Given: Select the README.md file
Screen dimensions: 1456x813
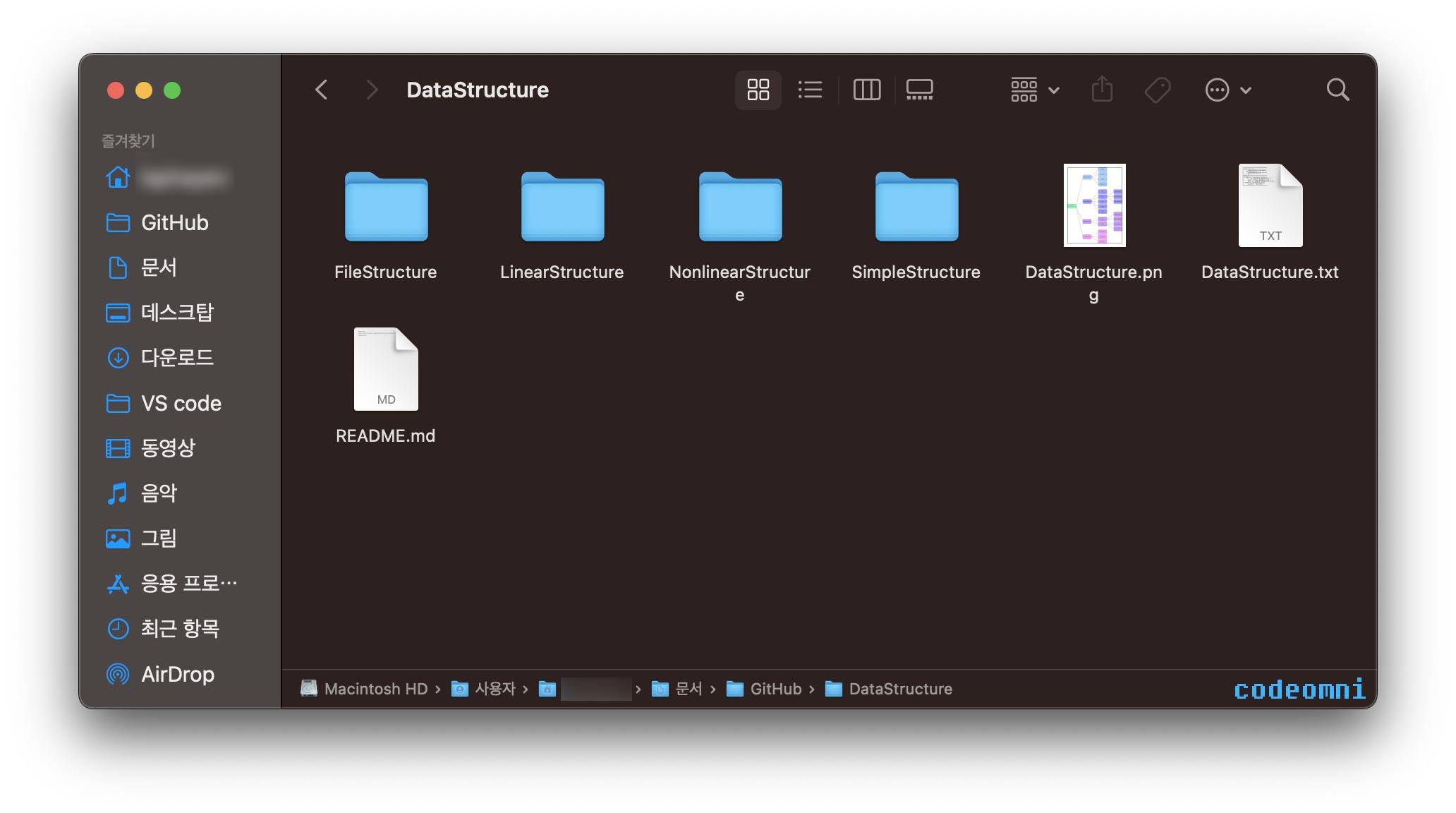Looking at the screenshot, I should [386, 370].
